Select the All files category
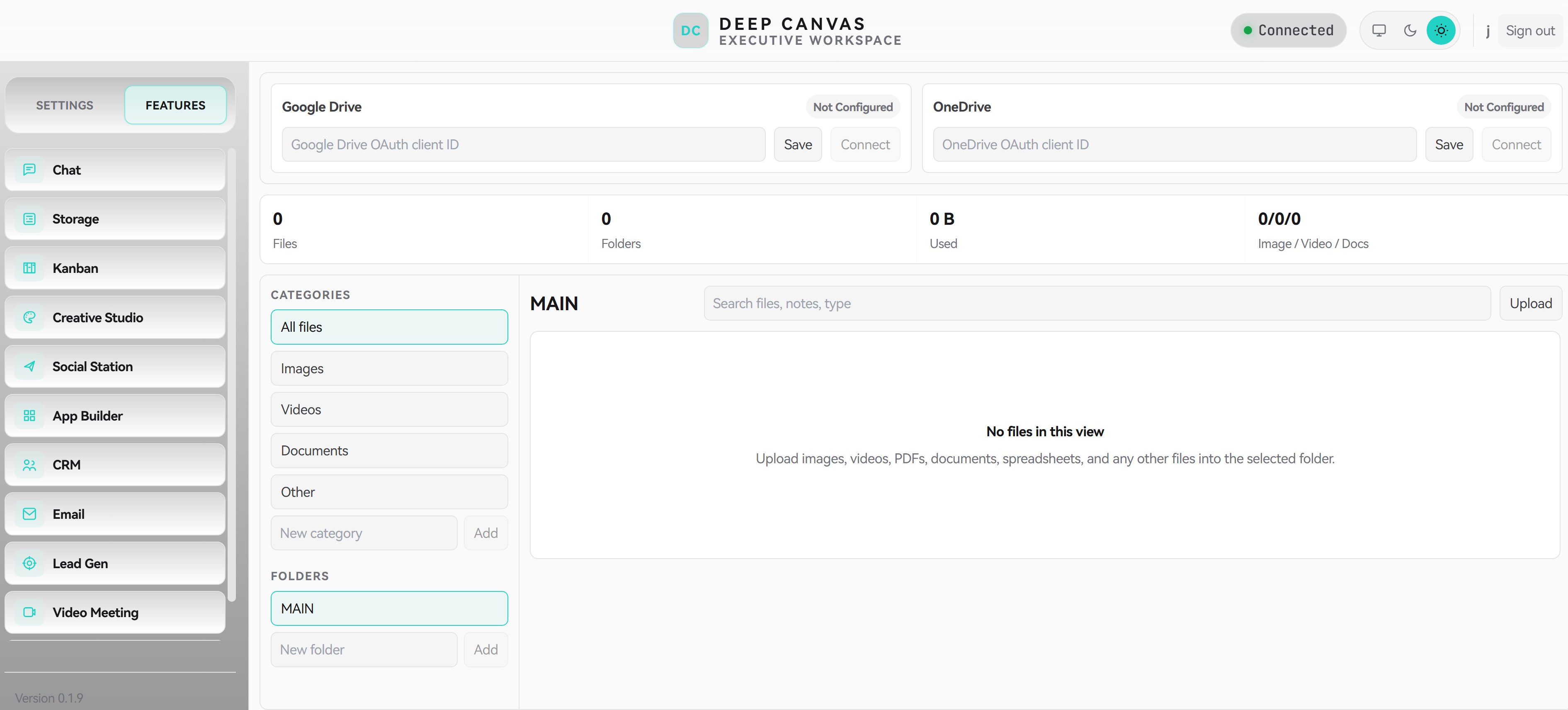This screenshot has width=1568, height=710. point(389,327)
